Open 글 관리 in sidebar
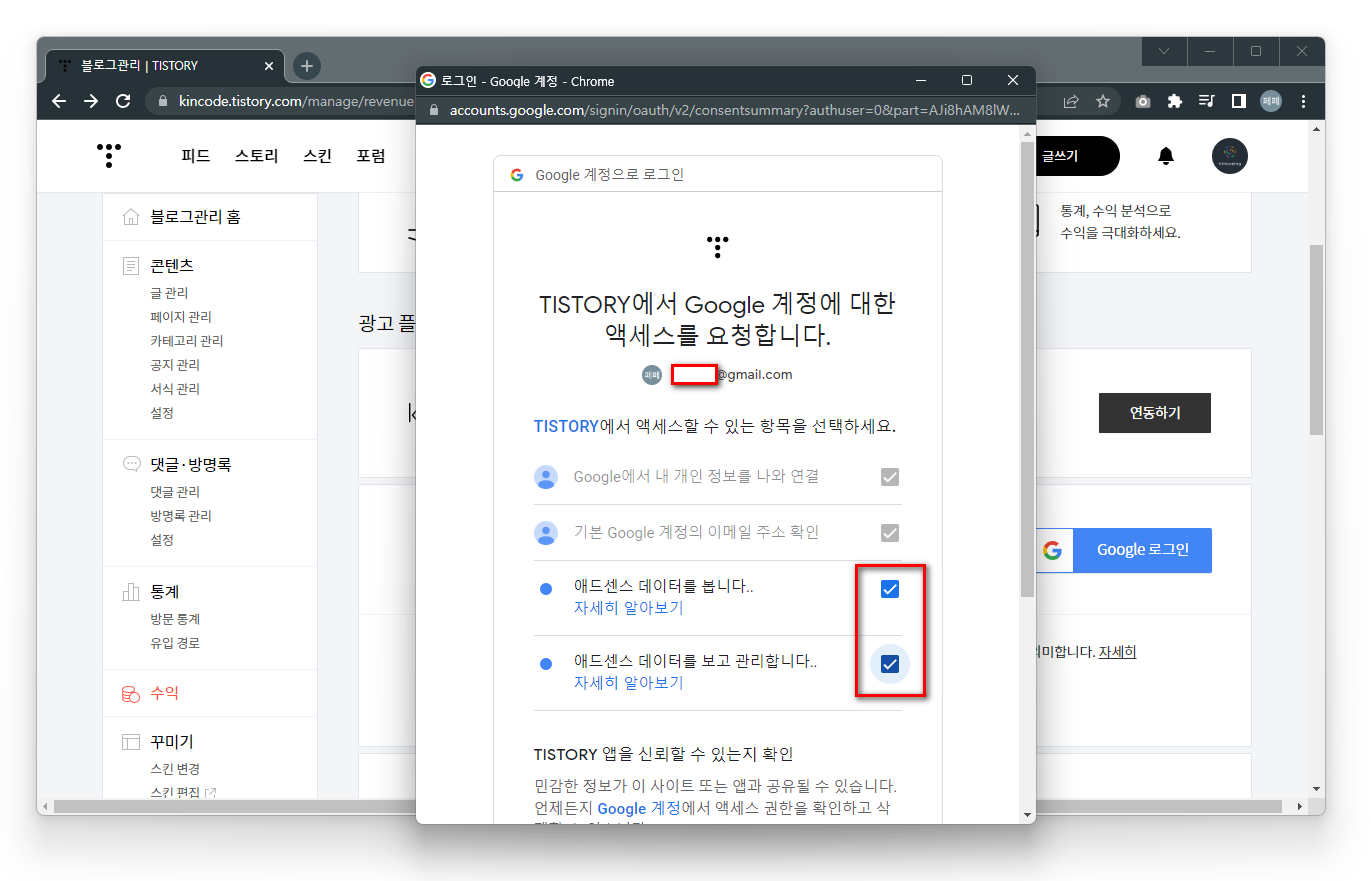Image resolution: width=1371 pixels, height=881 pixels. pos(169,293)
